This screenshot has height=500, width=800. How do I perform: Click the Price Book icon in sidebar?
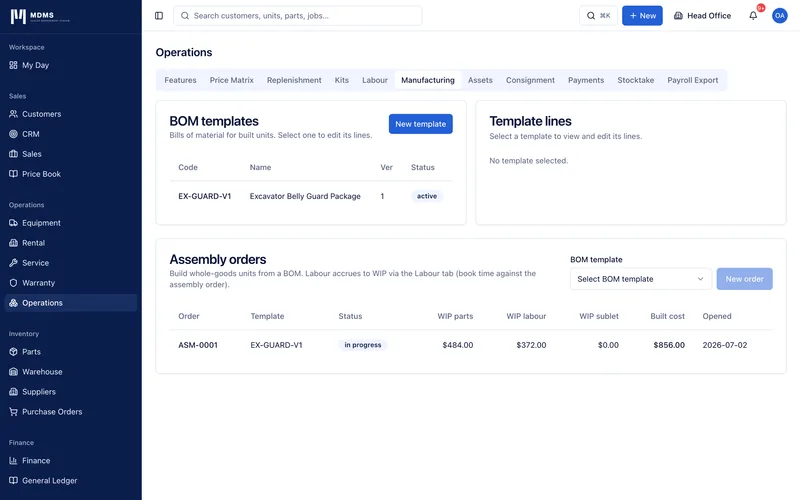coord(13,174)
